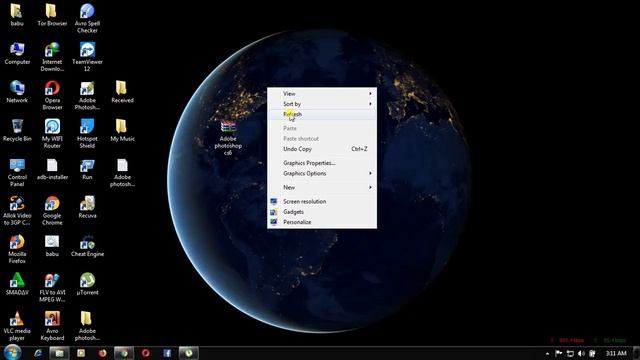640x360 pixels.
Task: Select the SMADAV desktop icon
Action: click(x=17, y=284)
